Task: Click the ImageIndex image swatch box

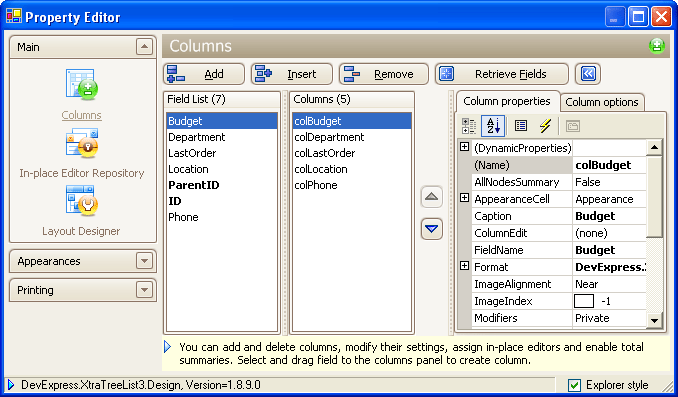Action: click(x=584, y=301)
